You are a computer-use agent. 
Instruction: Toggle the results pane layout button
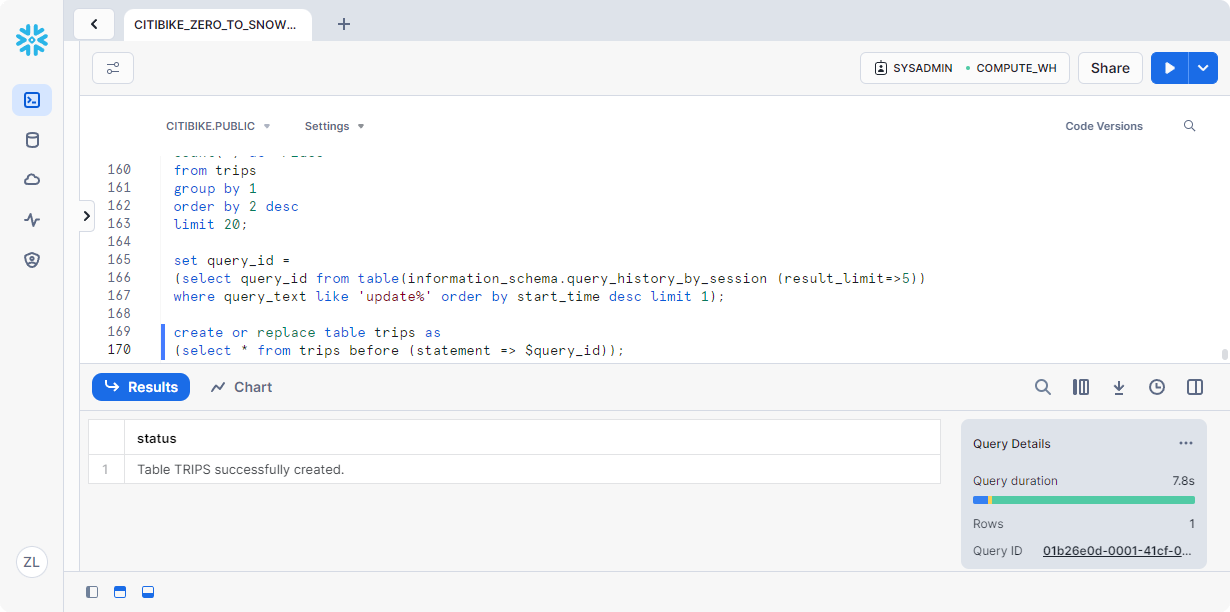click(148, 592)
